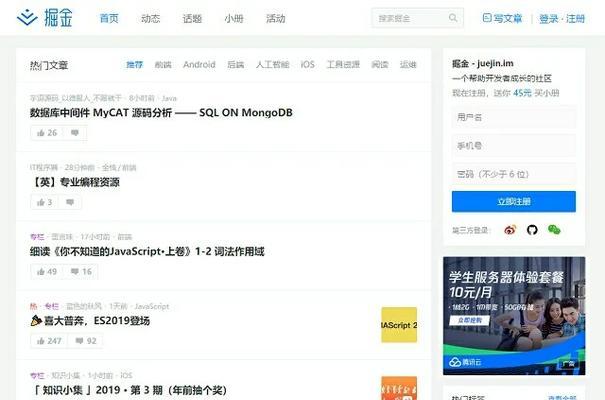Open article 喜大普奔，ES2019登场

click(90, 321)
